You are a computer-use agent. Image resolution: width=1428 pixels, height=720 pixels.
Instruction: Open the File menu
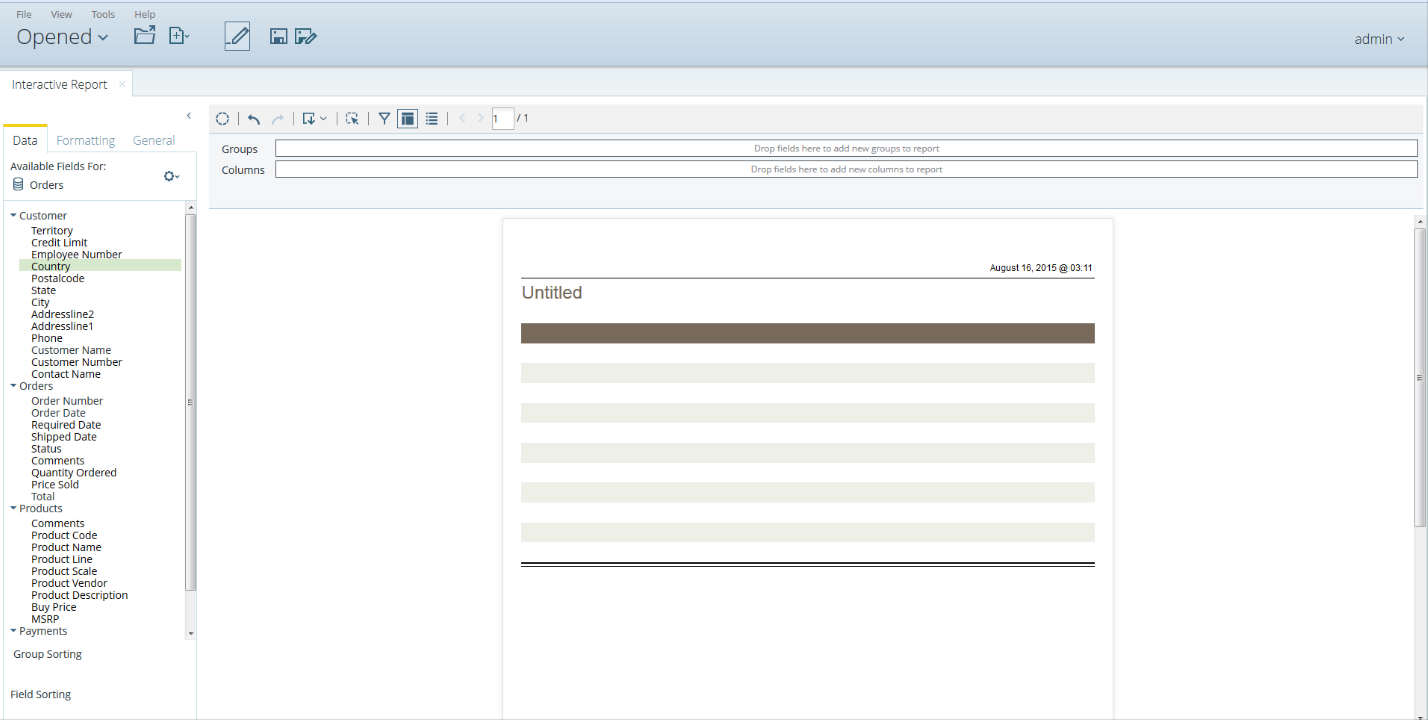coord(24,14)
